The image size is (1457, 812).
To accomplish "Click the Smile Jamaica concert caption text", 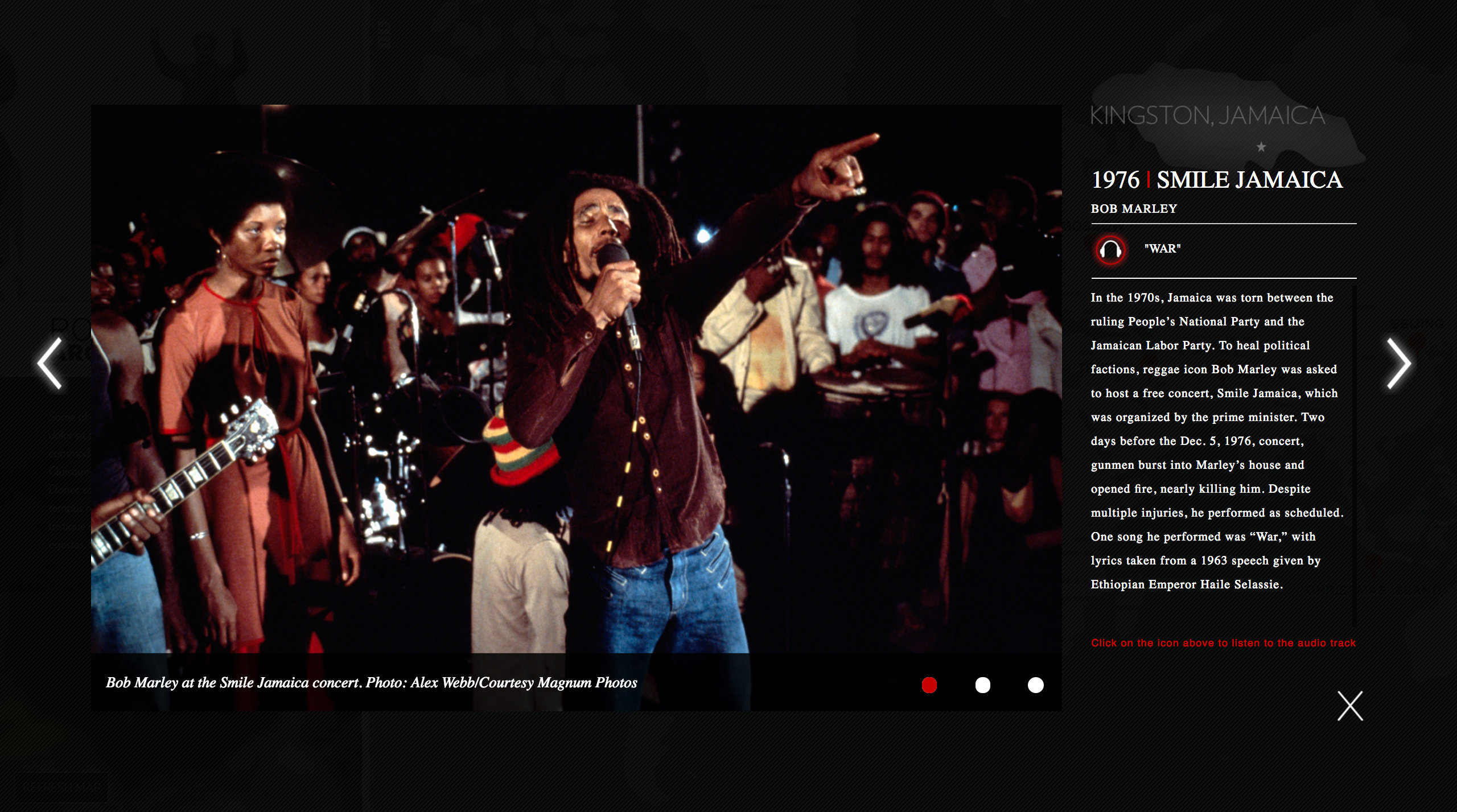I will [233, 683].
